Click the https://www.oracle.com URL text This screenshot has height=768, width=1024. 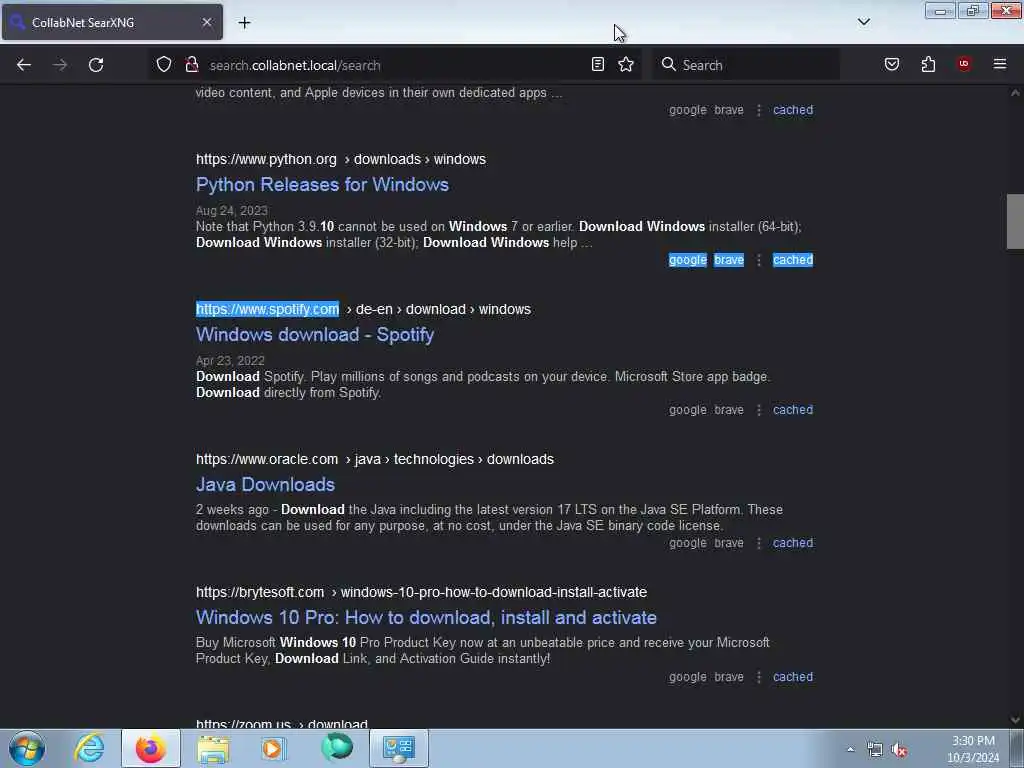point(266,459)
